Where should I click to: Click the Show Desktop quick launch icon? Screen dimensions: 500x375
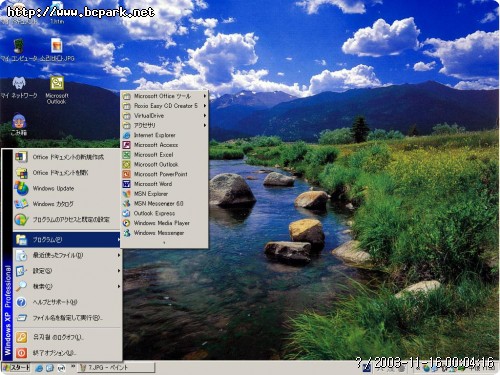50,368
